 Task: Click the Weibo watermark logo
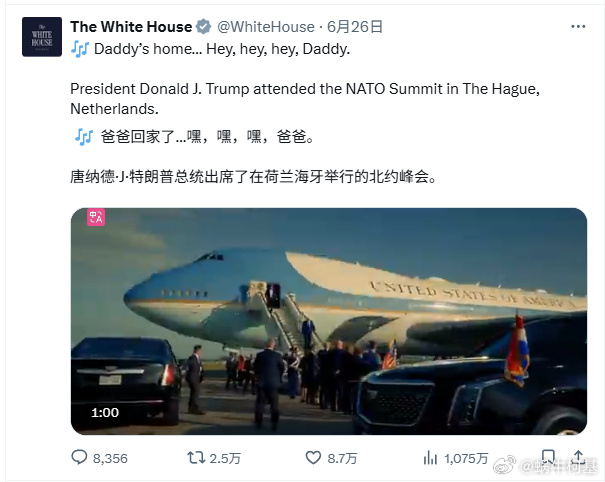[x=505, y=465]
